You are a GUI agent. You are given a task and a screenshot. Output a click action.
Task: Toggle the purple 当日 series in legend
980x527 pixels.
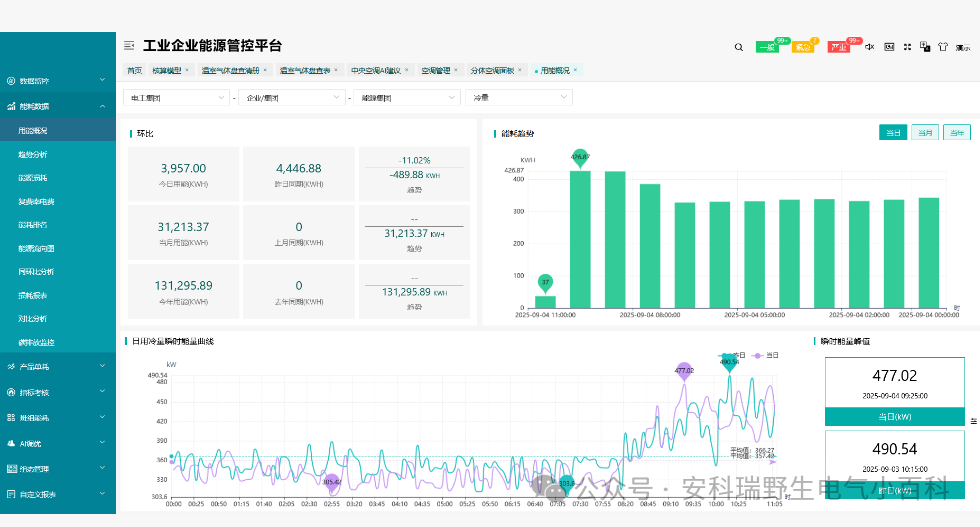point(766,355)
